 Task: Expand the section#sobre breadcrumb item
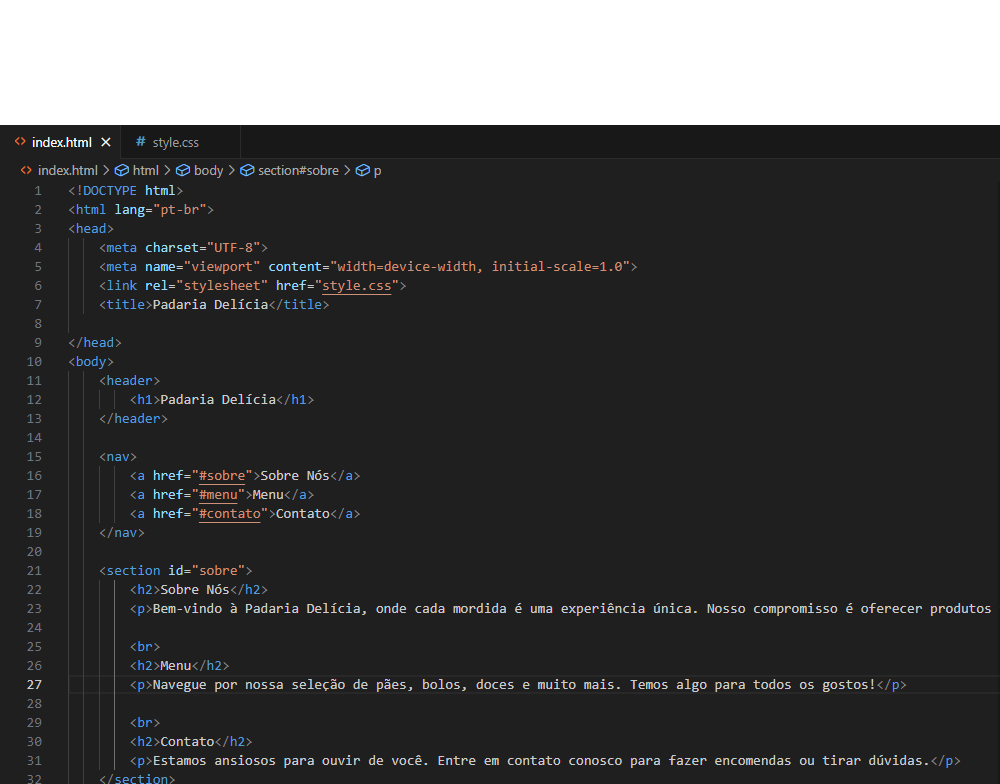(298, 171)
